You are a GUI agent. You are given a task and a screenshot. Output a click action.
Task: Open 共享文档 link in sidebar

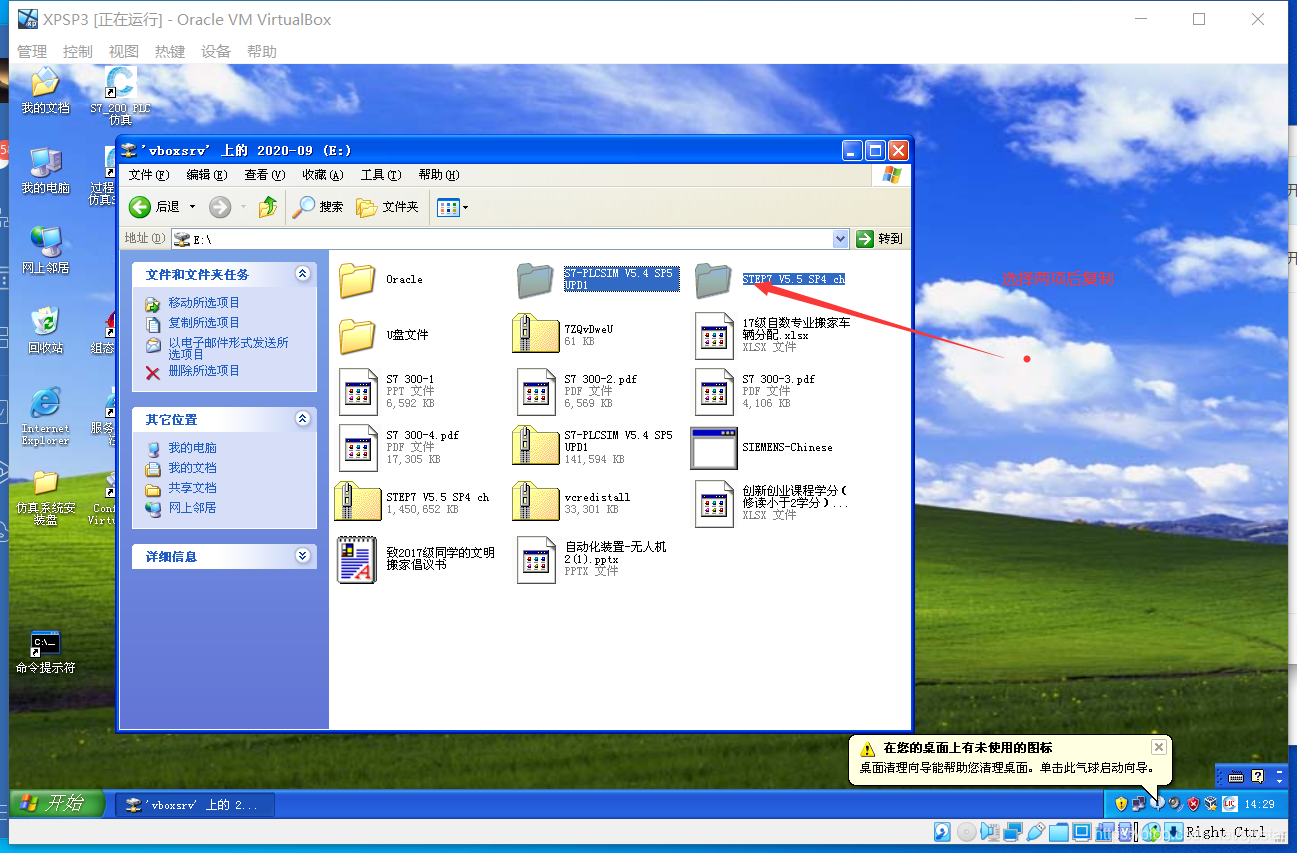coord(192,488)
